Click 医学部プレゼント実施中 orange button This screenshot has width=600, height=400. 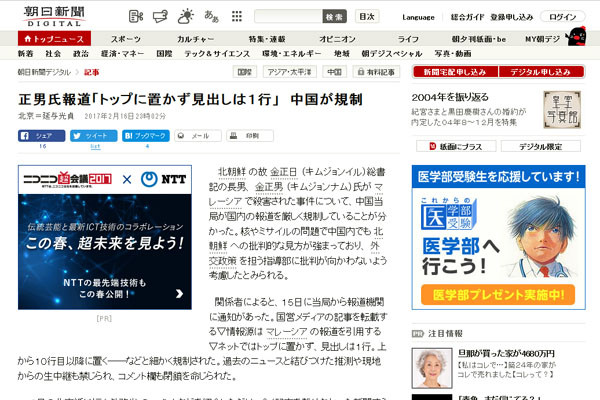[x=498, y=295]
